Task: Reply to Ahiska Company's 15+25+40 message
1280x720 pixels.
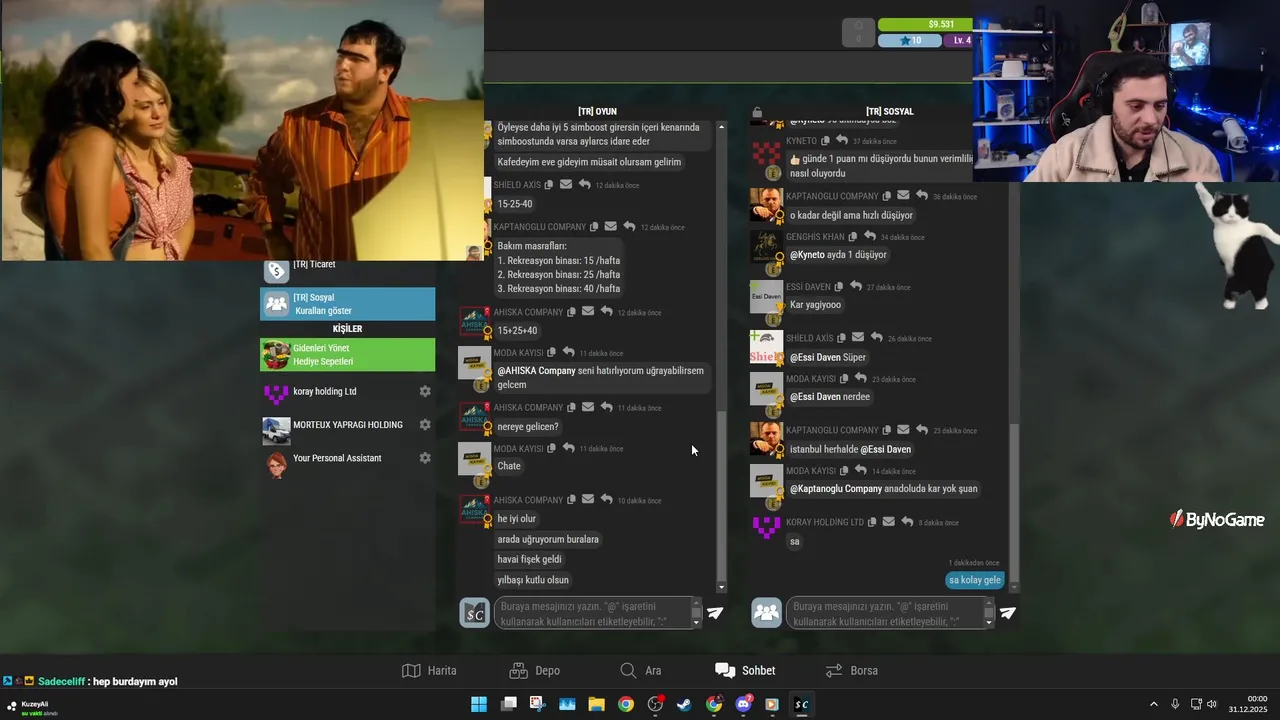Action: [606, 312]
